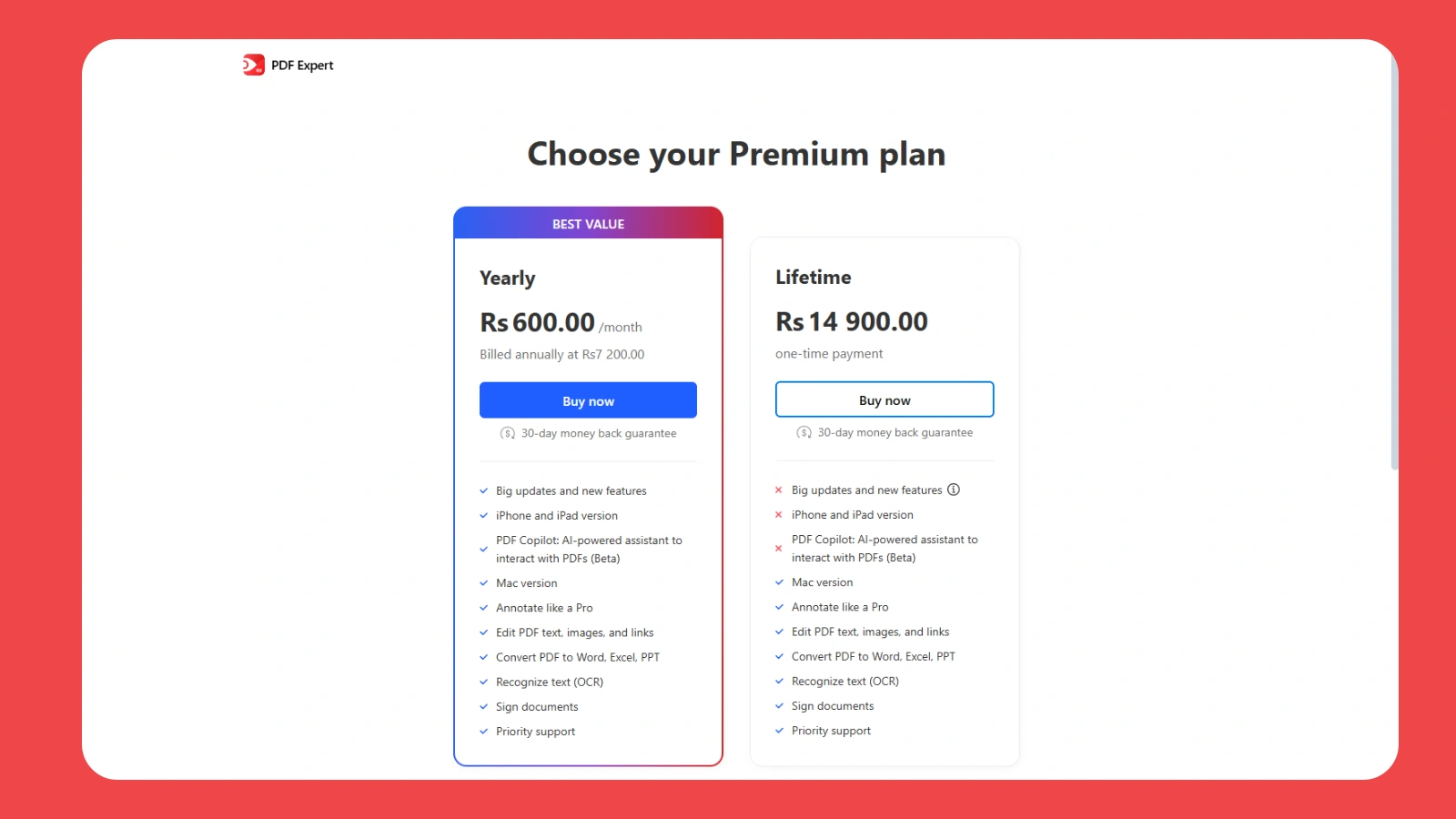The width and height of the screenshot is (1456, 819).
Task: Click the red X beside iPhone and iPad version
Action: point(779,514)
